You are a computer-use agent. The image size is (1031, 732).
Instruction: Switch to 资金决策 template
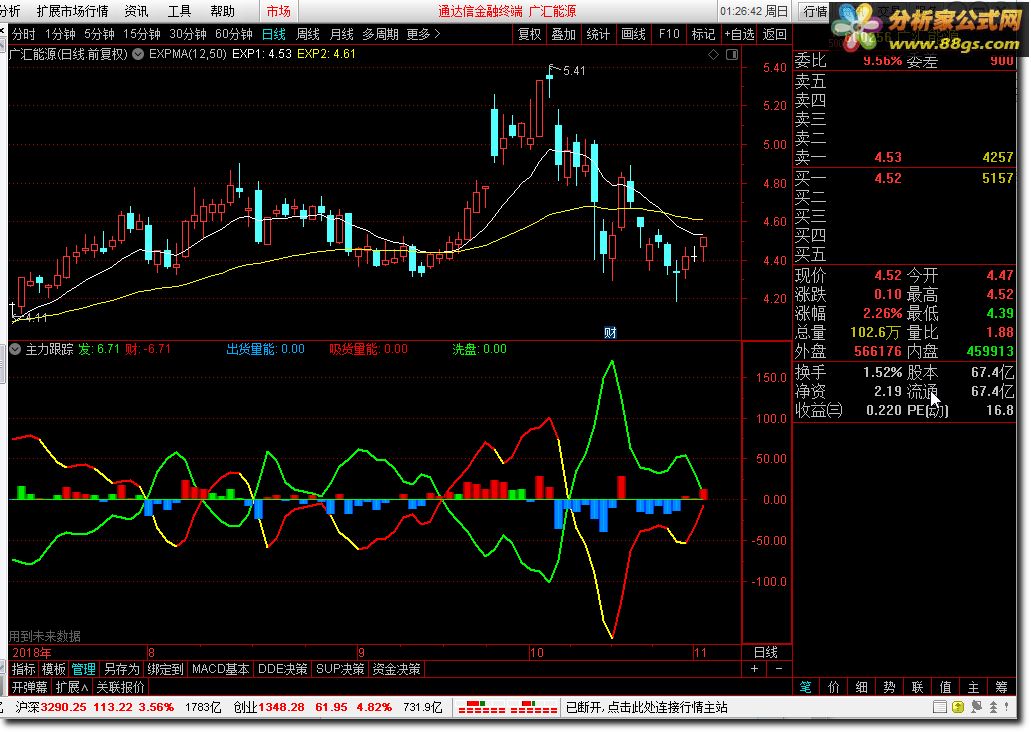[x=396, y=669]
